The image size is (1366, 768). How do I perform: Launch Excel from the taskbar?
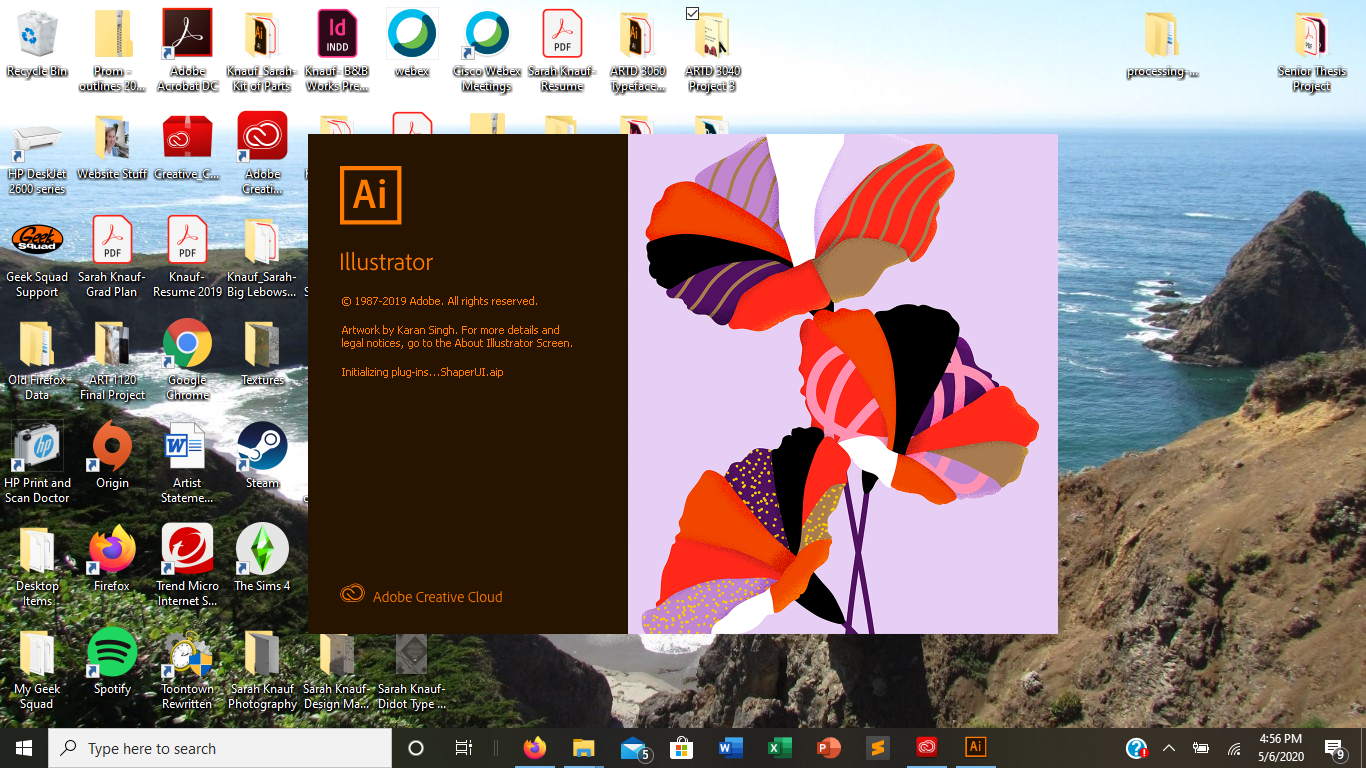[779, 747]
